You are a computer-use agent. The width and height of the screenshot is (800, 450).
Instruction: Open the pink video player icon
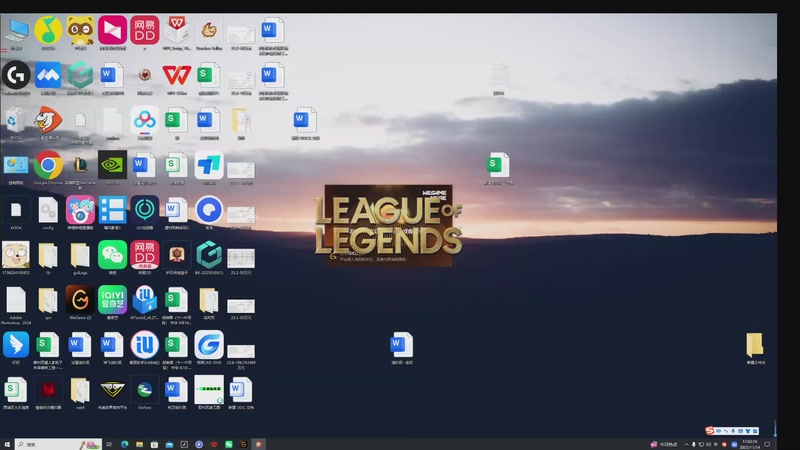(112, 30)
